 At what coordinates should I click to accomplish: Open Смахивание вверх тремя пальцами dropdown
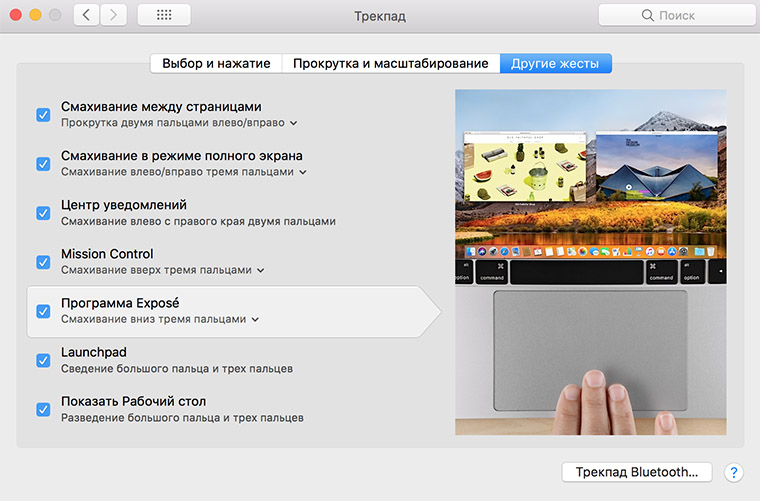162,270
